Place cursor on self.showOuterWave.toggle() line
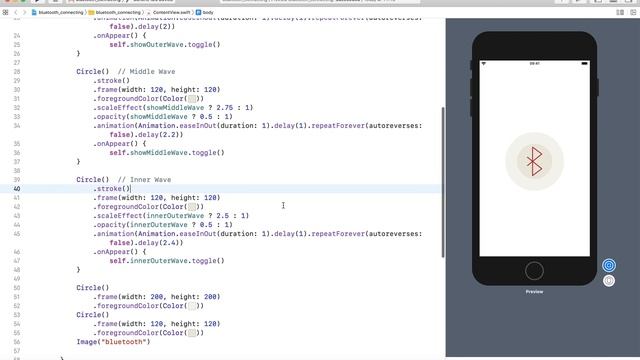640x360 pixels. point(164,44)
